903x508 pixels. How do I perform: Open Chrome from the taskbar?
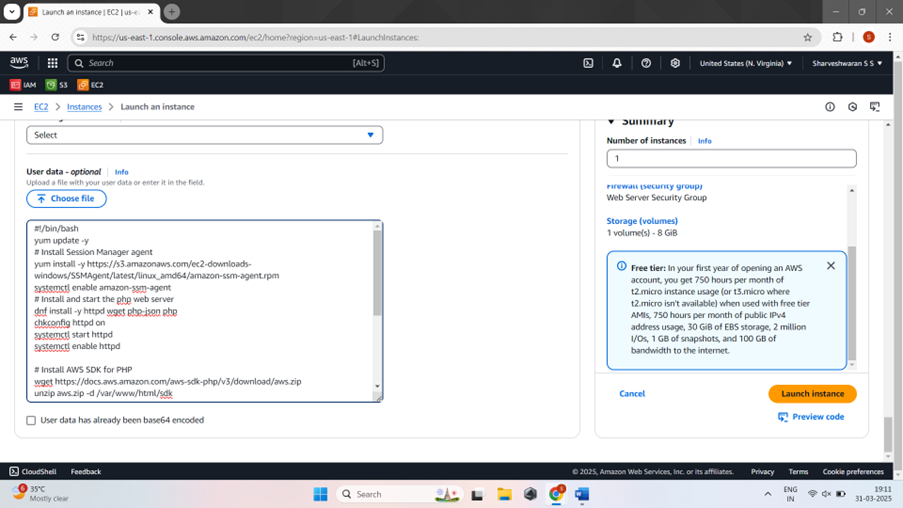pos(556,494)
